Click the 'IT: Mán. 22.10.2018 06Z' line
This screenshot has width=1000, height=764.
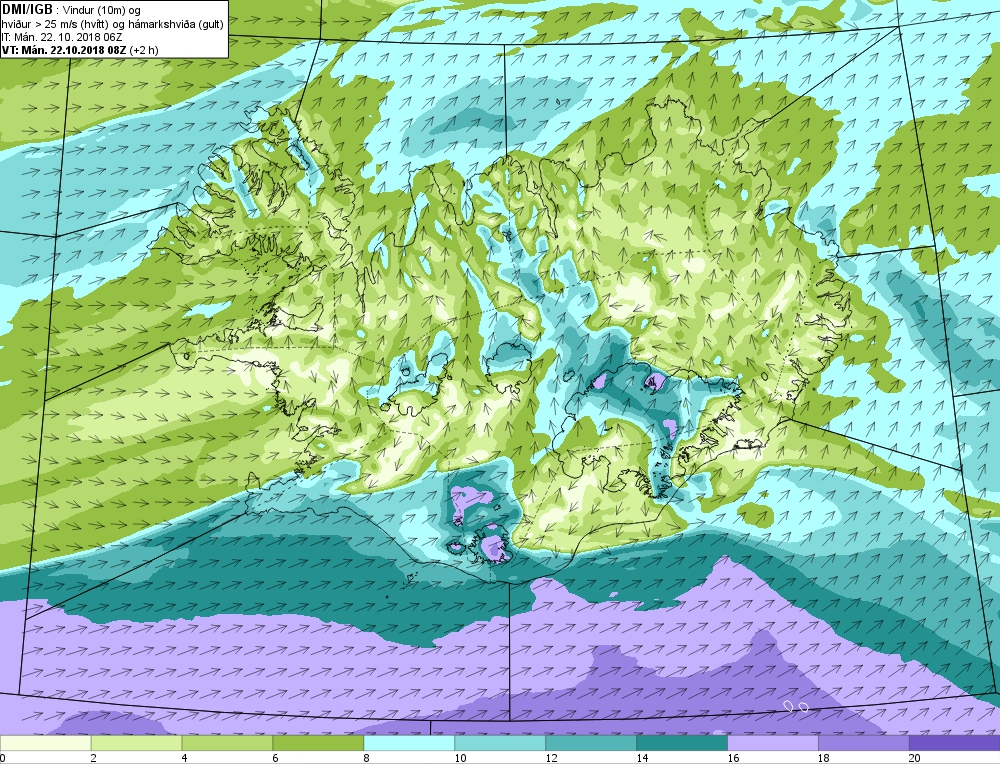[62, 36]
